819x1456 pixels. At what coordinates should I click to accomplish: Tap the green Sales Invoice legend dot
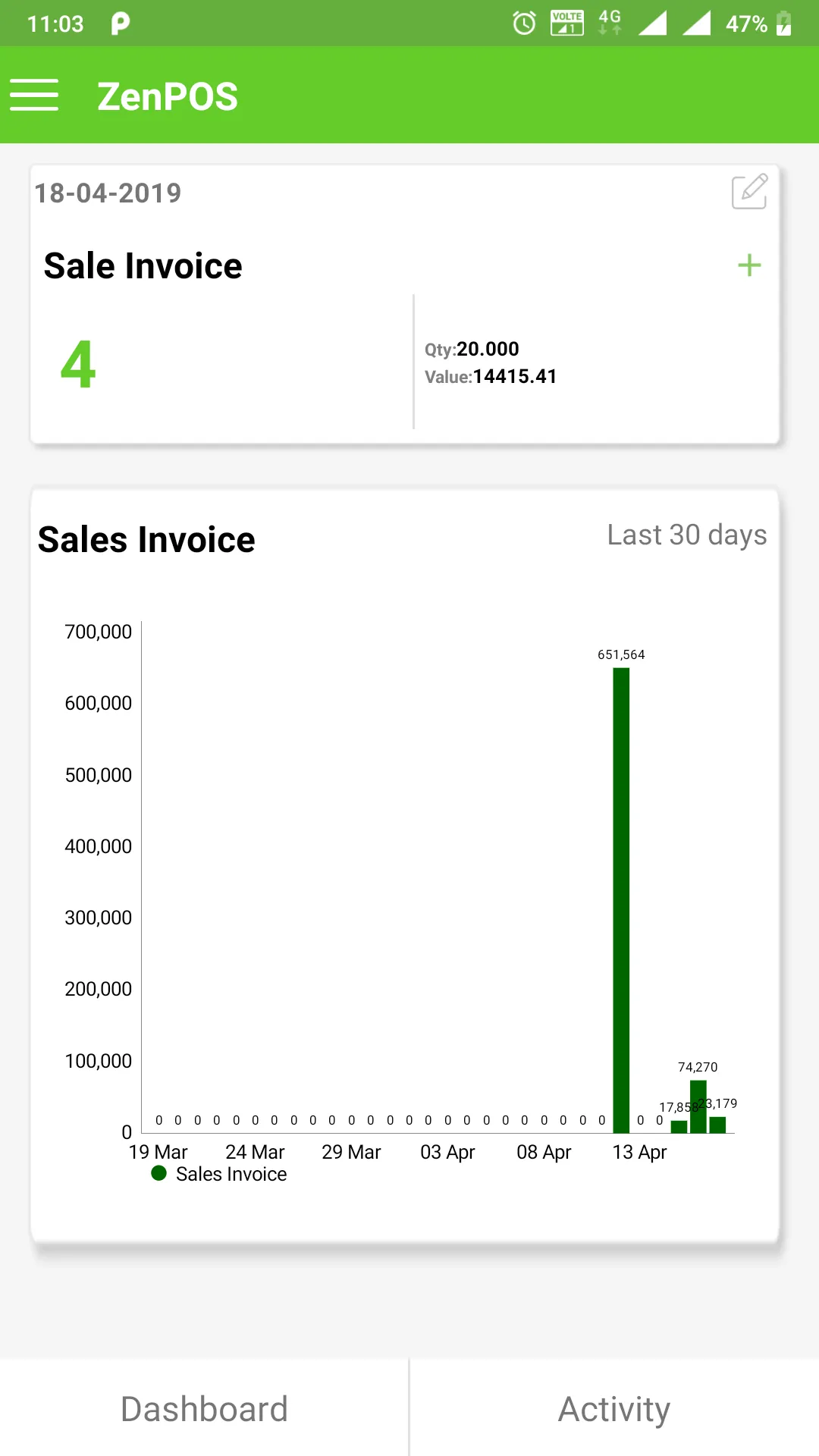tap(158, 1174)
